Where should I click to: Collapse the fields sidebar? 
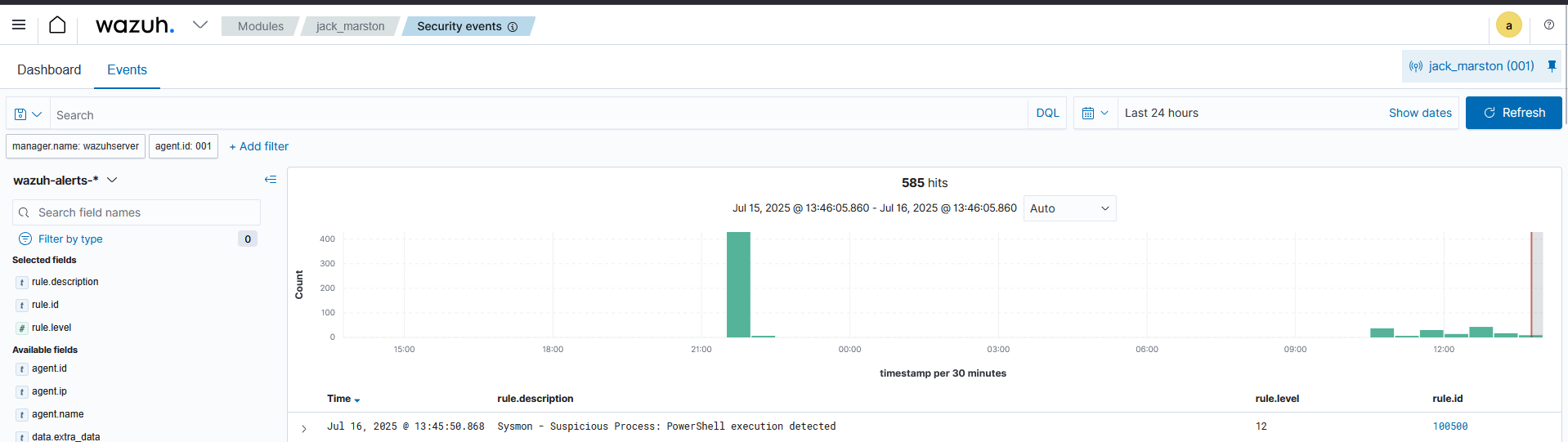[270, 180]
